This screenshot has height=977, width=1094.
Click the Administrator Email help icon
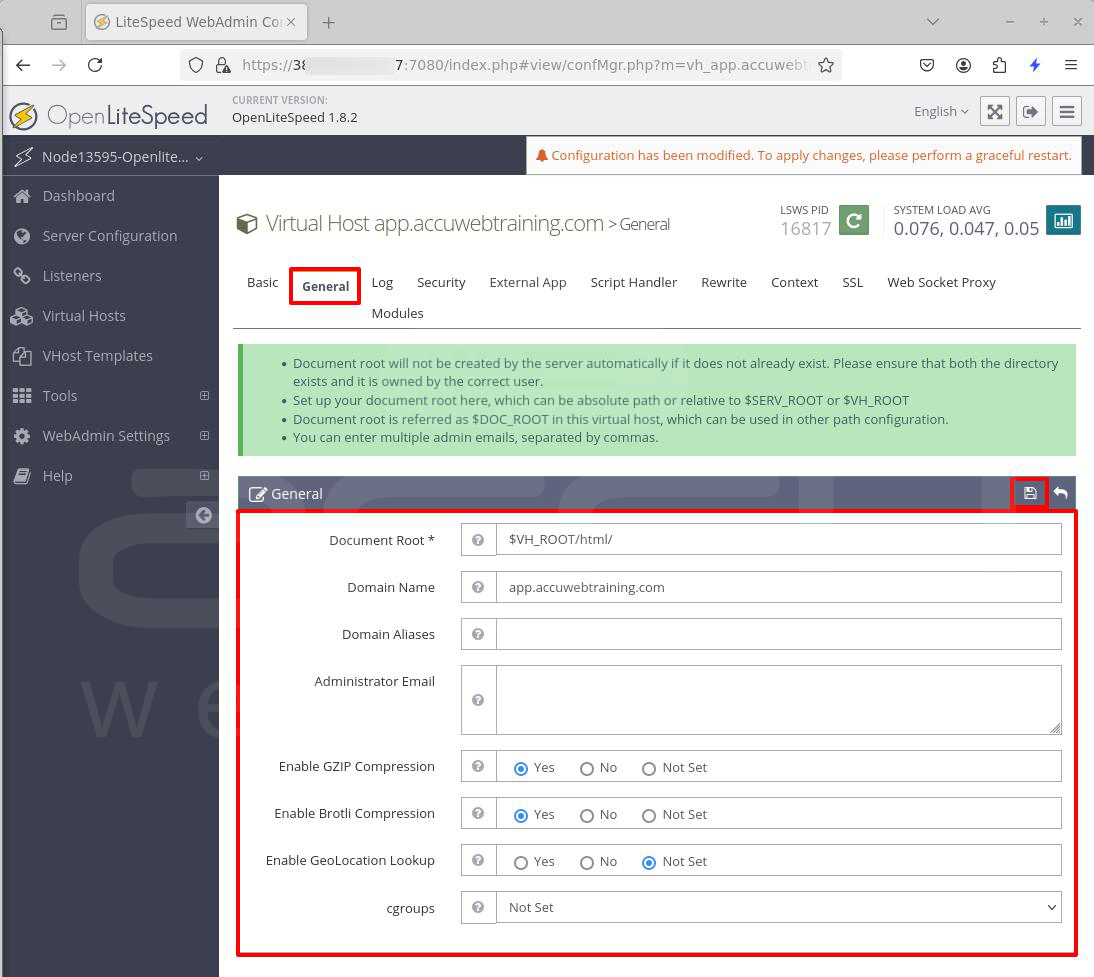coord(478,700)
